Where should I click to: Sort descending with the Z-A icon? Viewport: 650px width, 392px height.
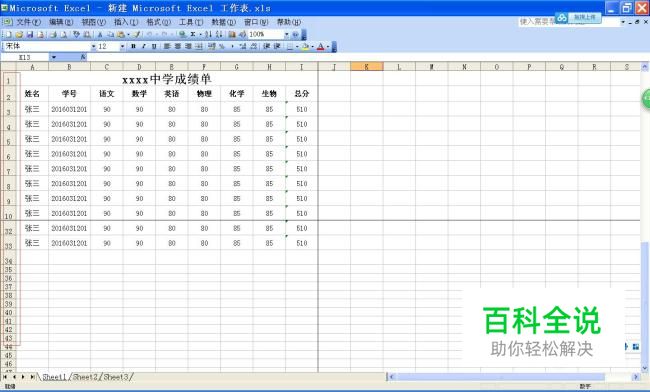point(219,34)
